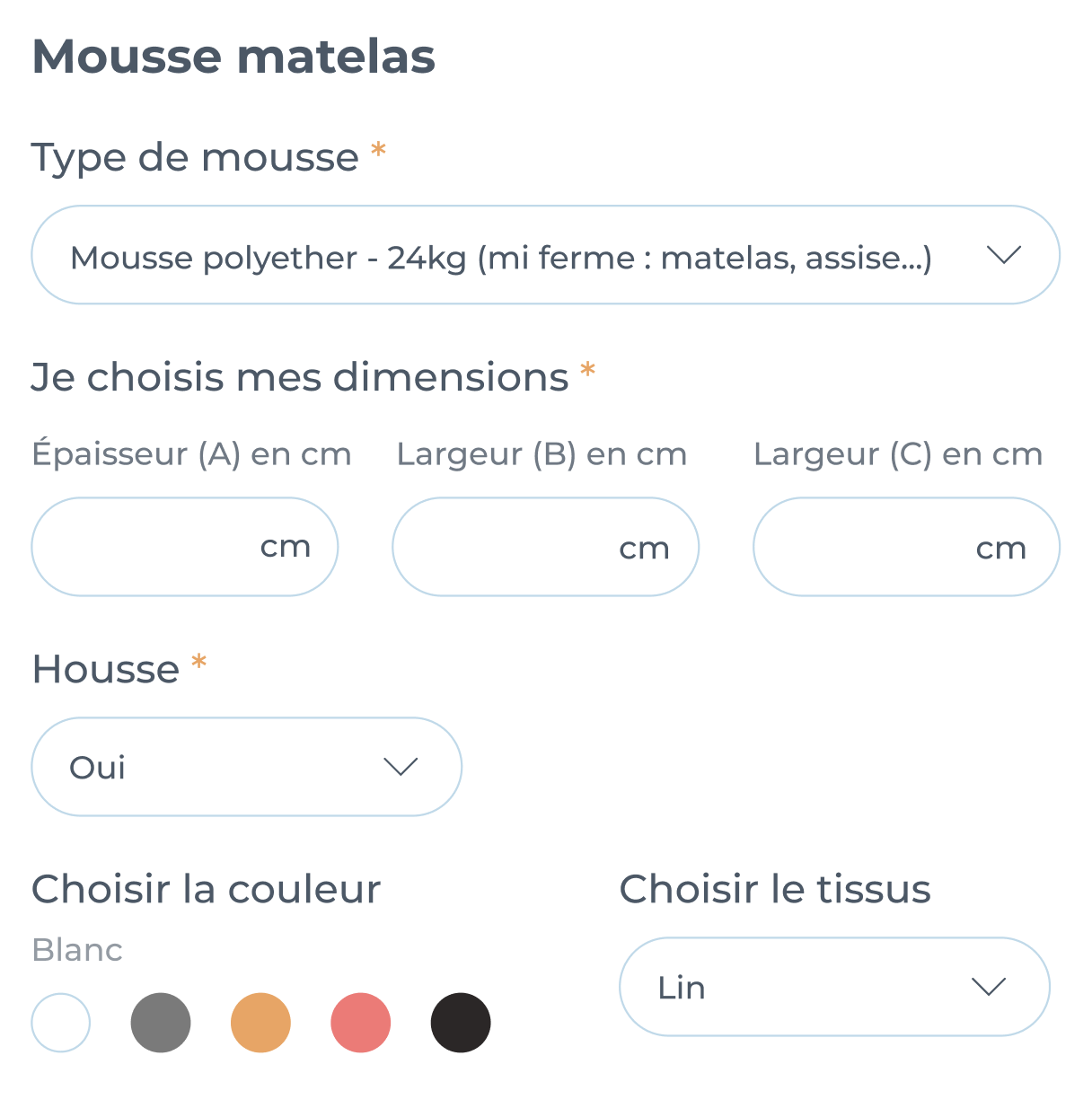Click the Épaisseur (A) en cm label
The image size is (1092, 1117).
pyautogui.click(x=191, y=454)
